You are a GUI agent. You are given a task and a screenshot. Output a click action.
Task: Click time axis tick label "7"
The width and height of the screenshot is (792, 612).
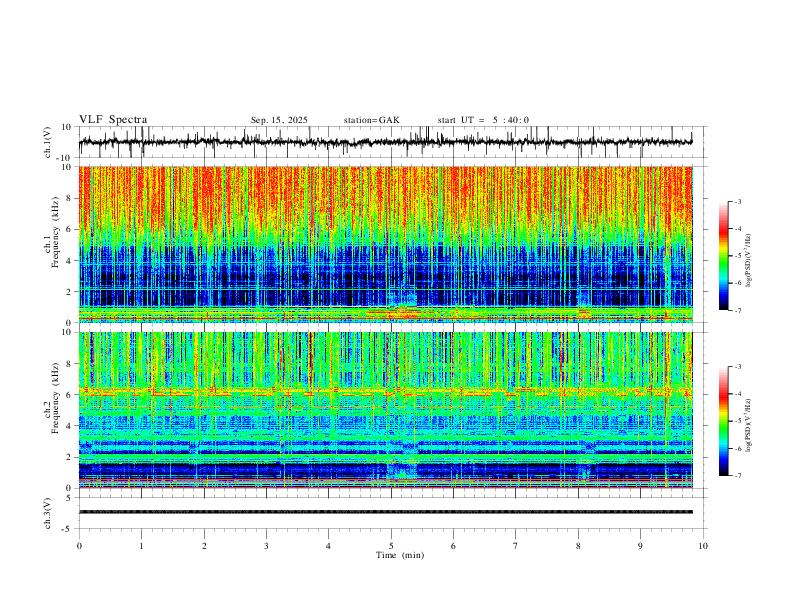[516, 546]
